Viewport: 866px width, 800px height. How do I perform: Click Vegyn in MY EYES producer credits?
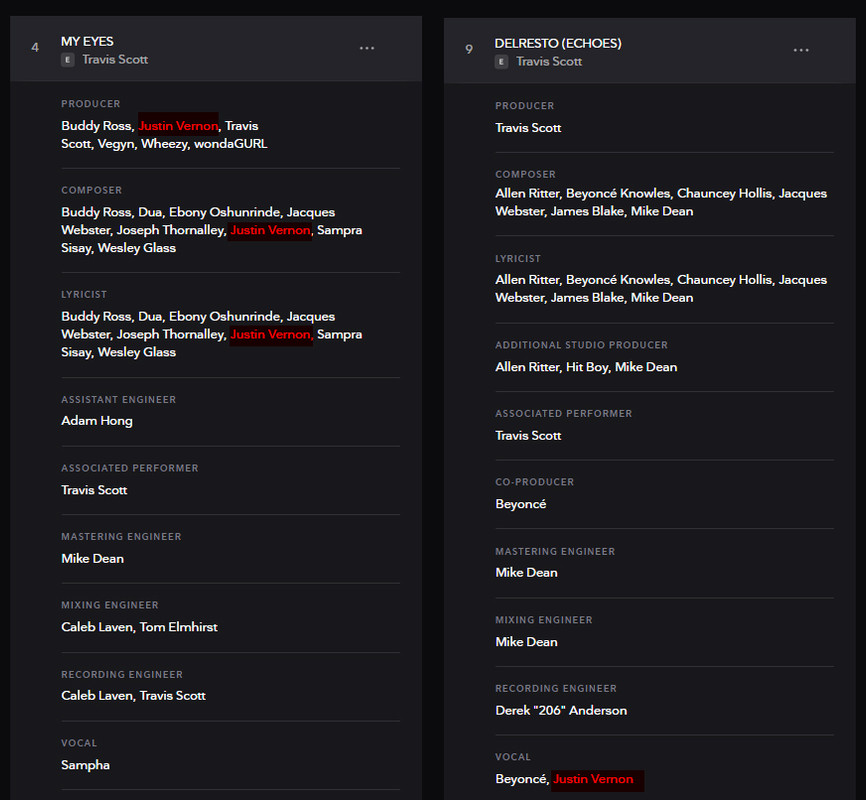116,144
